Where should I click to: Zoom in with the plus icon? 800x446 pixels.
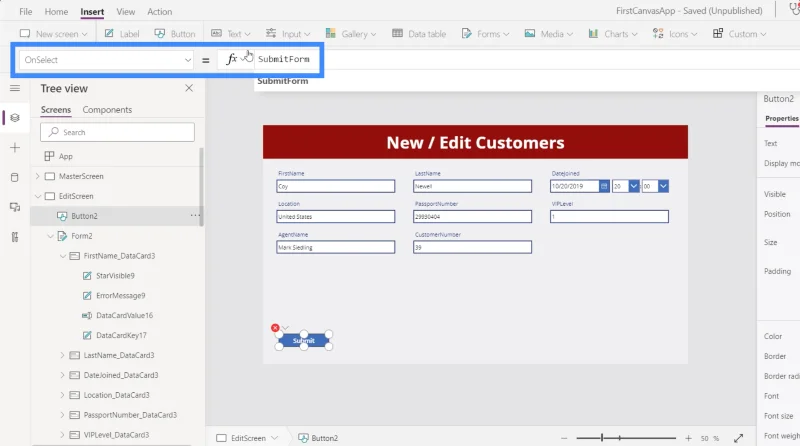coord(688,438)
